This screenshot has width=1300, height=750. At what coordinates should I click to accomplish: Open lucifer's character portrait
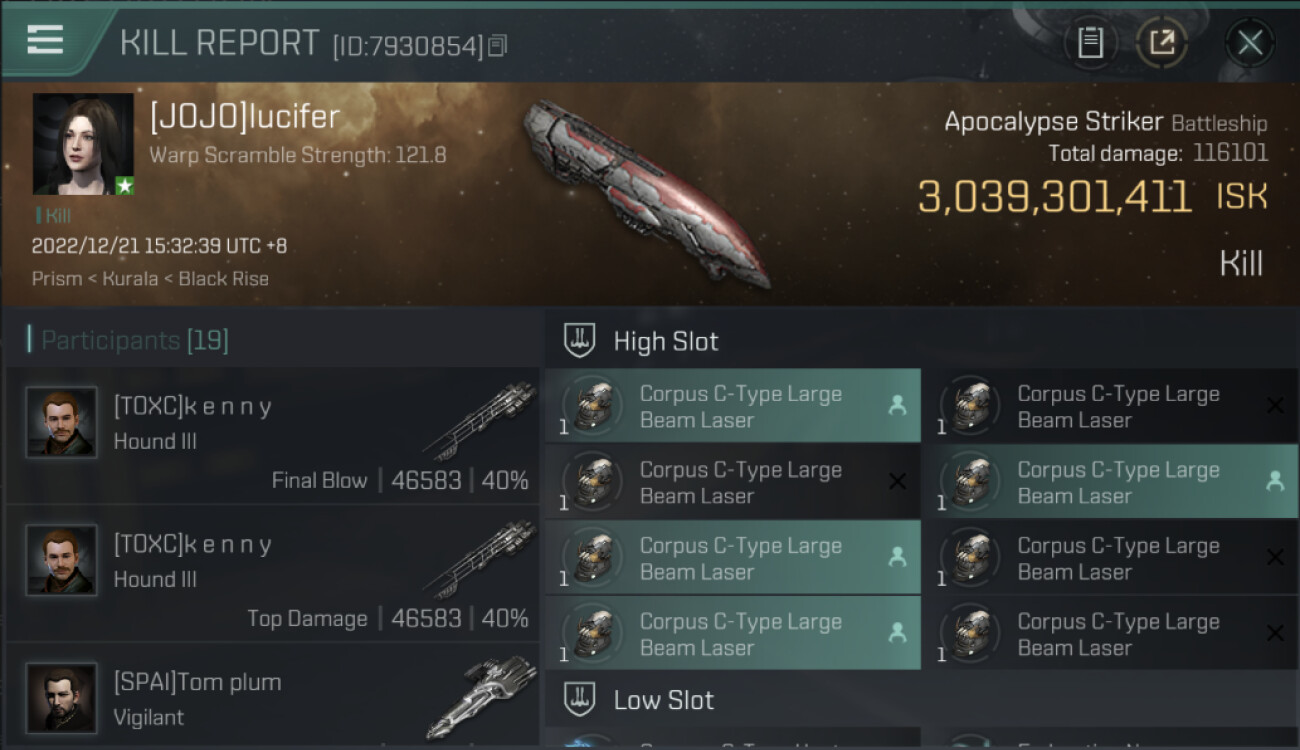point(83,144)
